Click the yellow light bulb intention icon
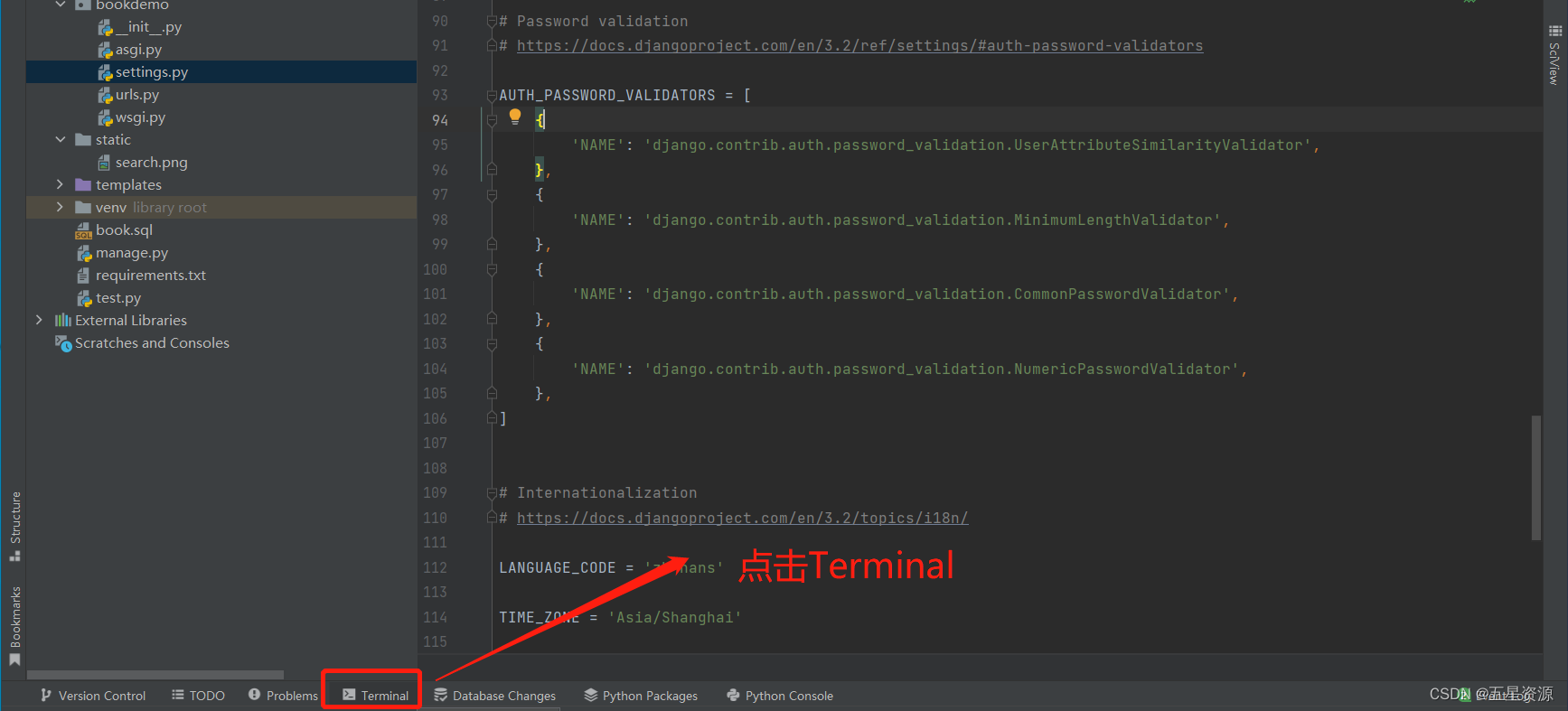The height and width of the screenshot is (711, 1568). click(x=515, y=116)
